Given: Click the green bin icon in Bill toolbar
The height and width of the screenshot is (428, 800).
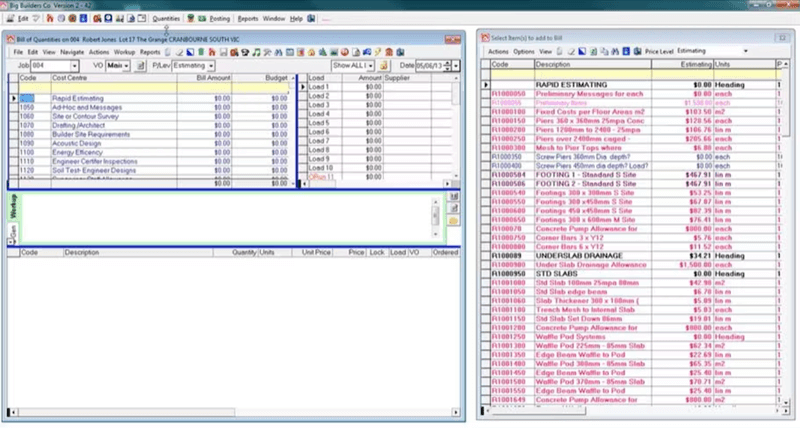Looking at the screenshot, I should click(x=201, y=52).
